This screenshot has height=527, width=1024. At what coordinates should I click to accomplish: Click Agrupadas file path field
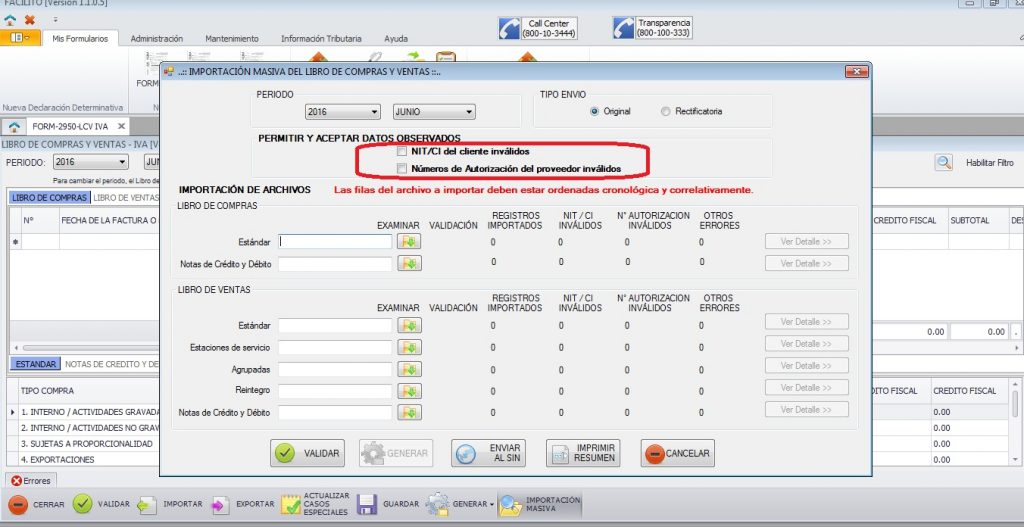click(335, 369)
